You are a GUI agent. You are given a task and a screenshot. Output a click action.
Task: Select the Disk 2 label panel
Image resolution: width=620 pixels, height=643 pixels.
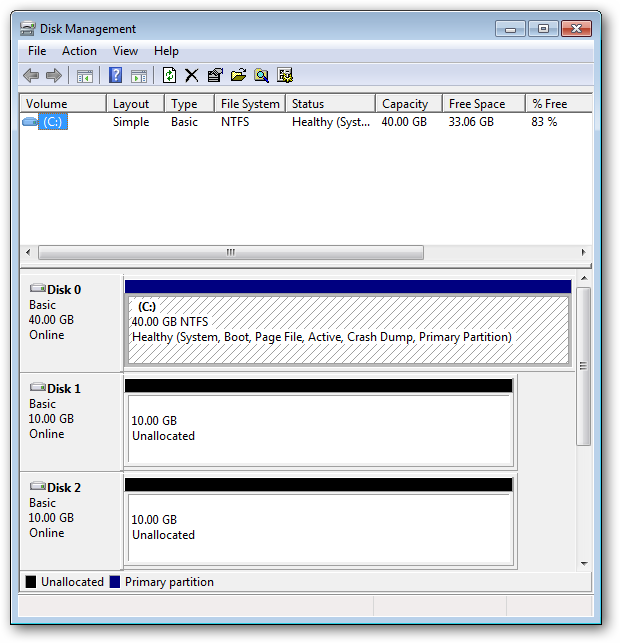(x=71, y=521)
